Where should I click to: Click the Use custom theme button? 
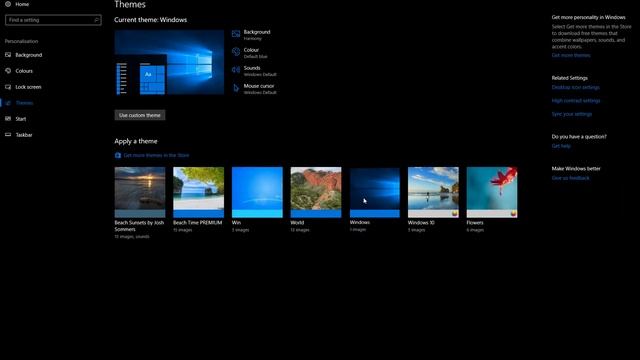pyautogui.click(x=140, y=115)
